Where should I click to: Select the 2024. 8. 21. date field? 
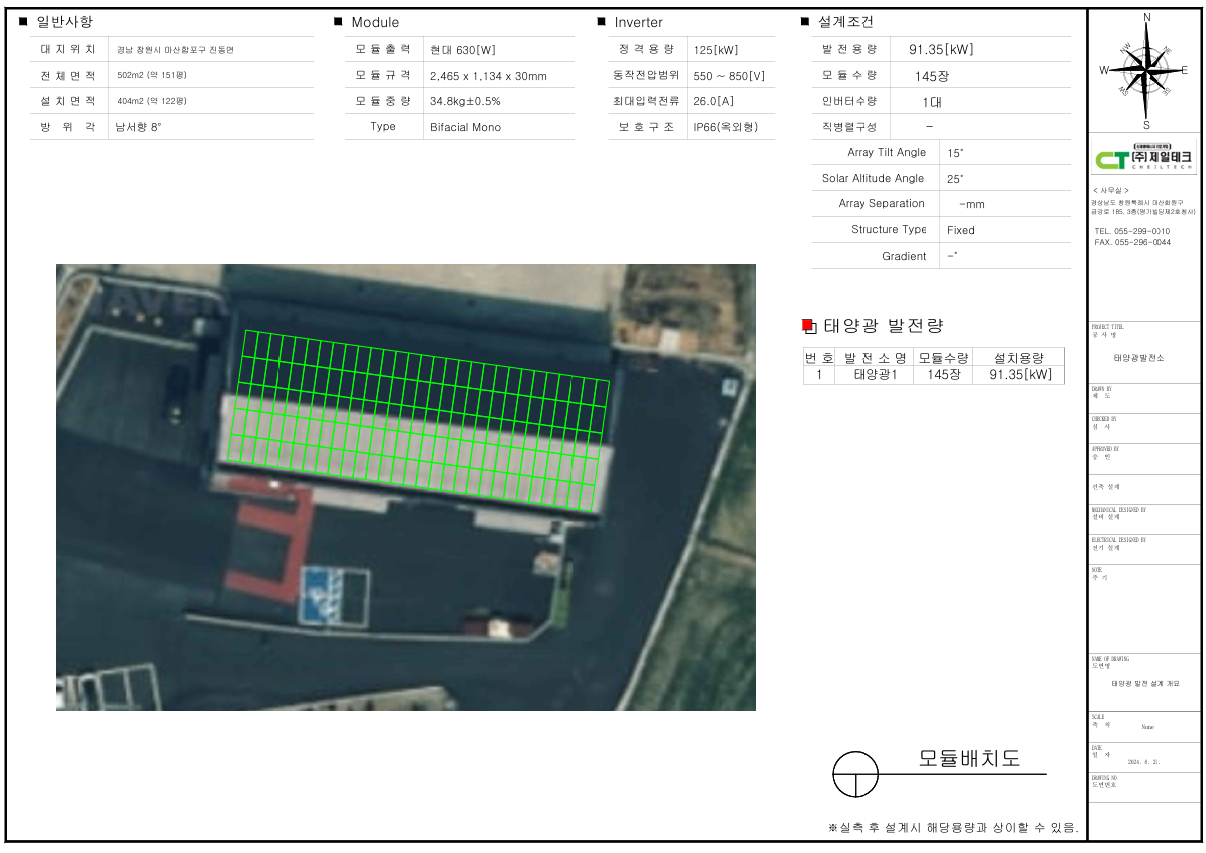tap(1145, 761)
